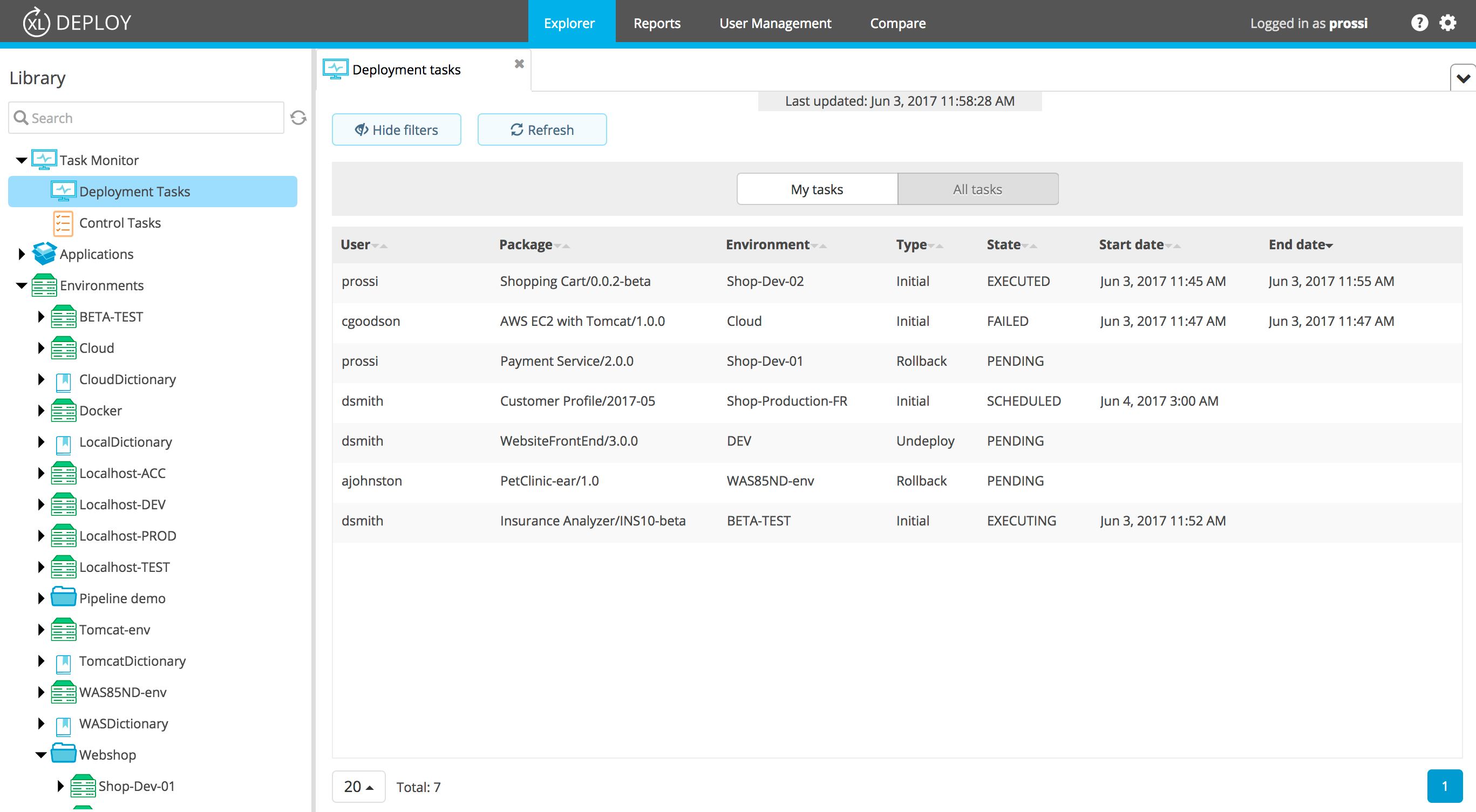Open the help question mark icon
Image resolution: width=1476 pixels, height=812 pixels.
1420,22
